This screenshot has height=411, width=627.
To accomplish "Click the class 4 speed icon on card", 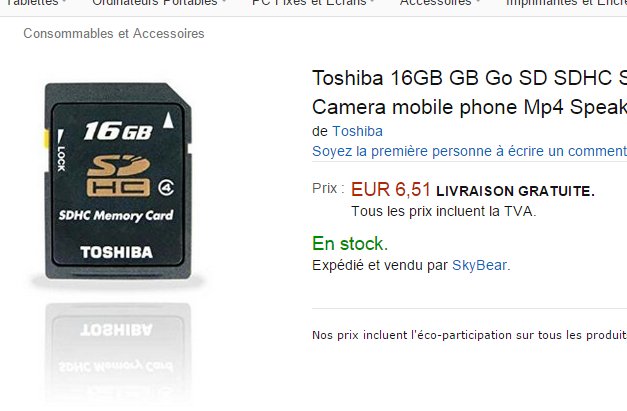I will click(166, 188).
